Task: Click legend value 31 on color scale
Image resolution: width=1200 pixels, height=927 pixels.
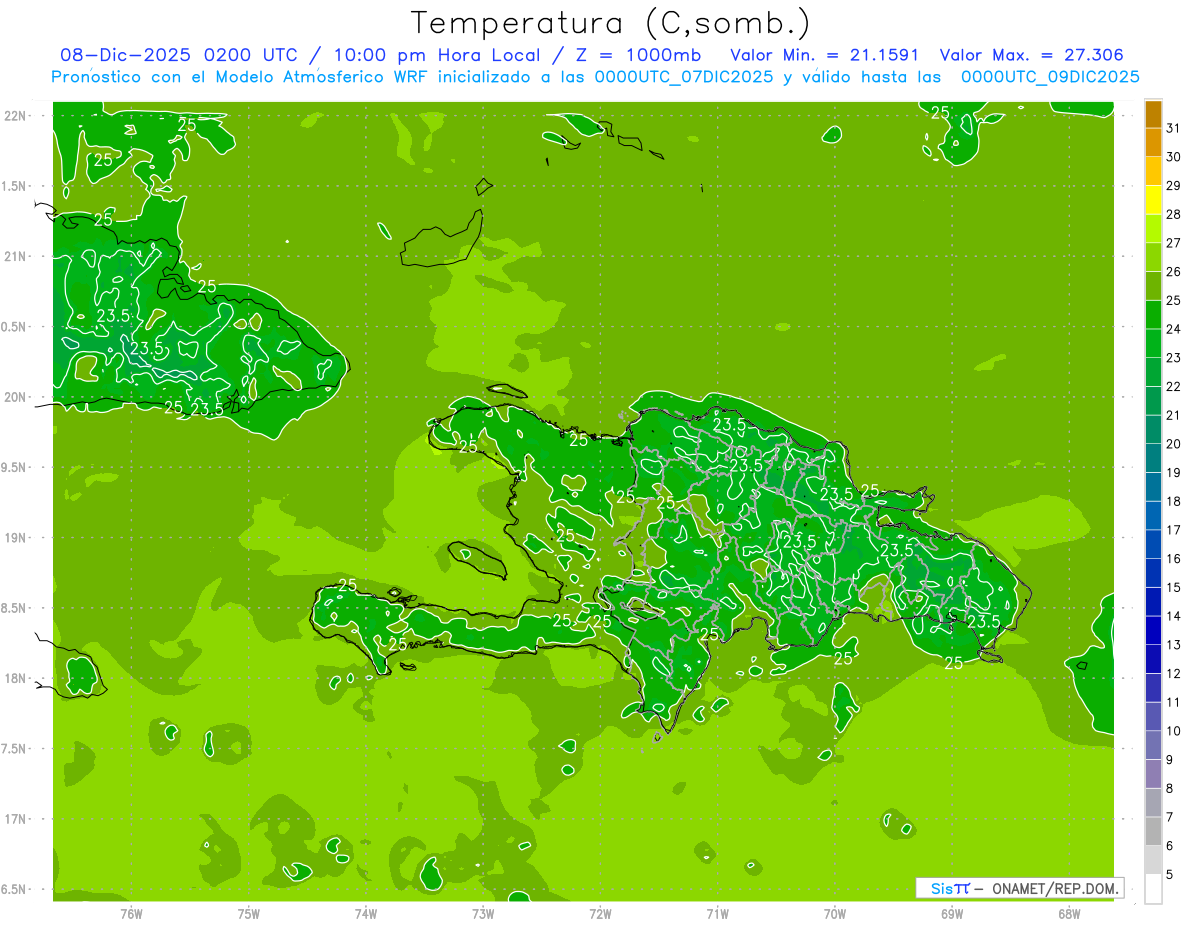Action: (x=1173, y=129)
